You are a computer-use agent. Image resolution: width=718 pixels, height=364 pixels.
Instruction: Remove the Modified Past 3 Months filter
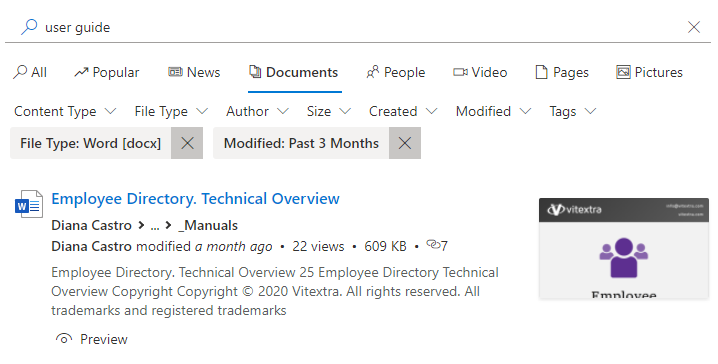click(x=405, y=143)
